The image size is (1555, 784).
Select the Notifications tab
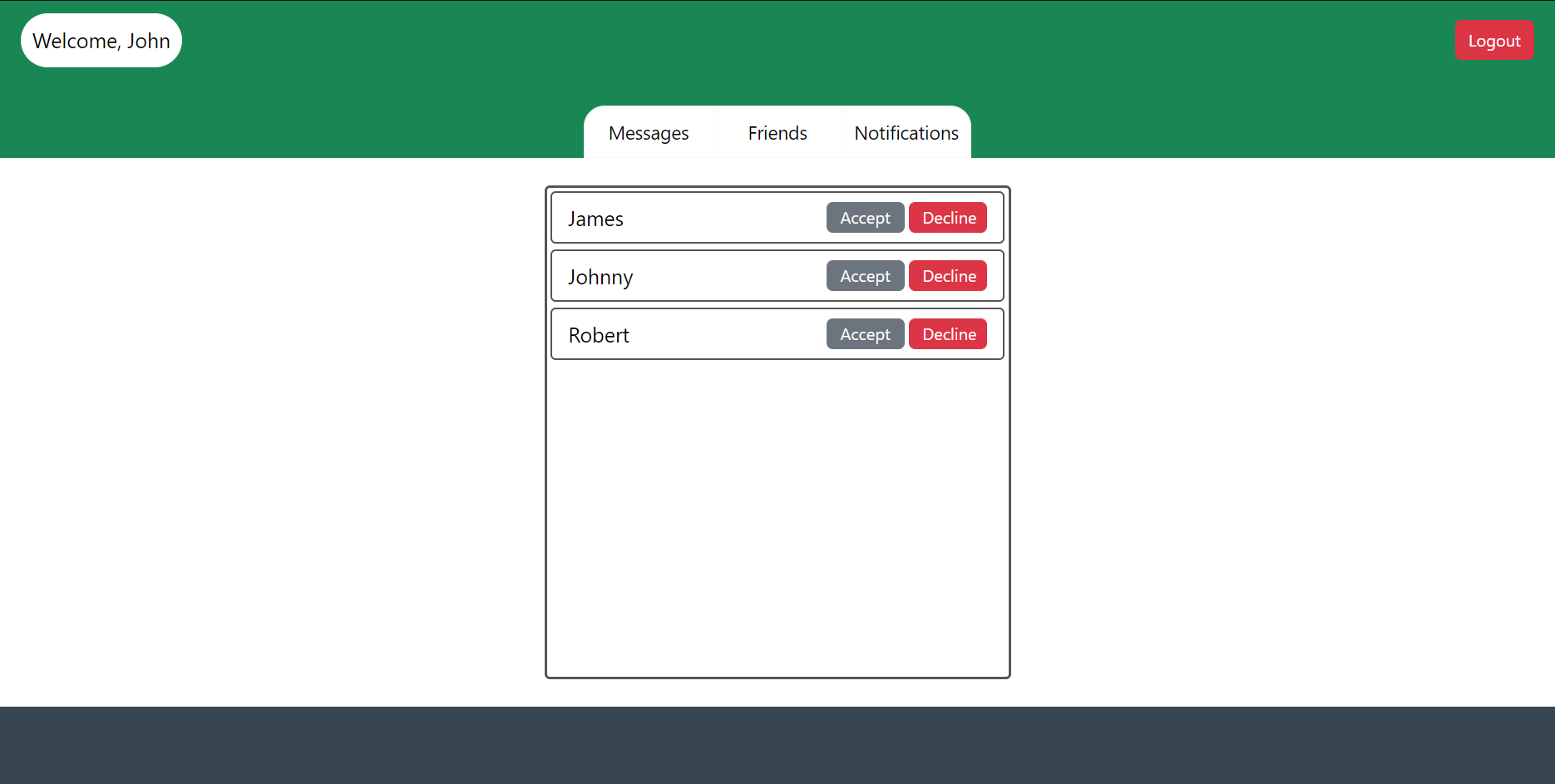[x=906, y=132]
